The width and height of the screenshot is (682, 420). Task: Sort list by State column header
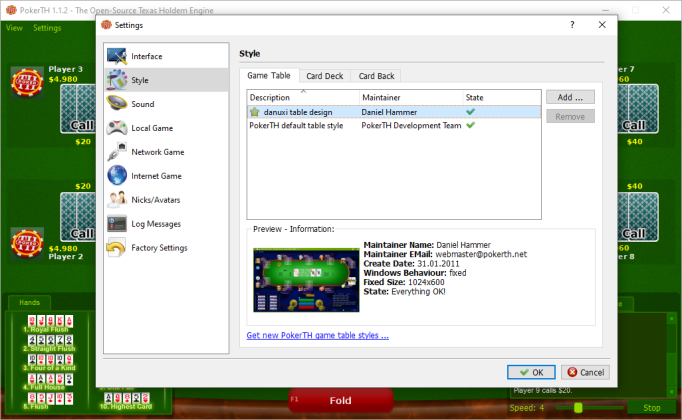[501, 97]
